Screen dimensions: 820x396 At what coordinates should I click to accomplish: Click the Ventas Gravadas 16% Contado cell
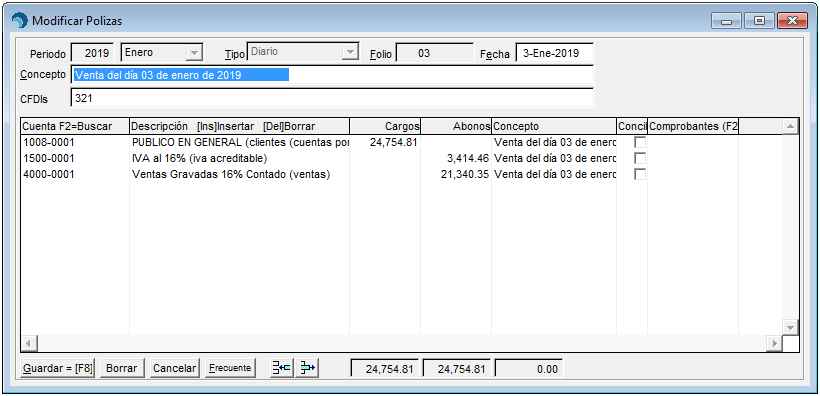(x=240, y=175)
